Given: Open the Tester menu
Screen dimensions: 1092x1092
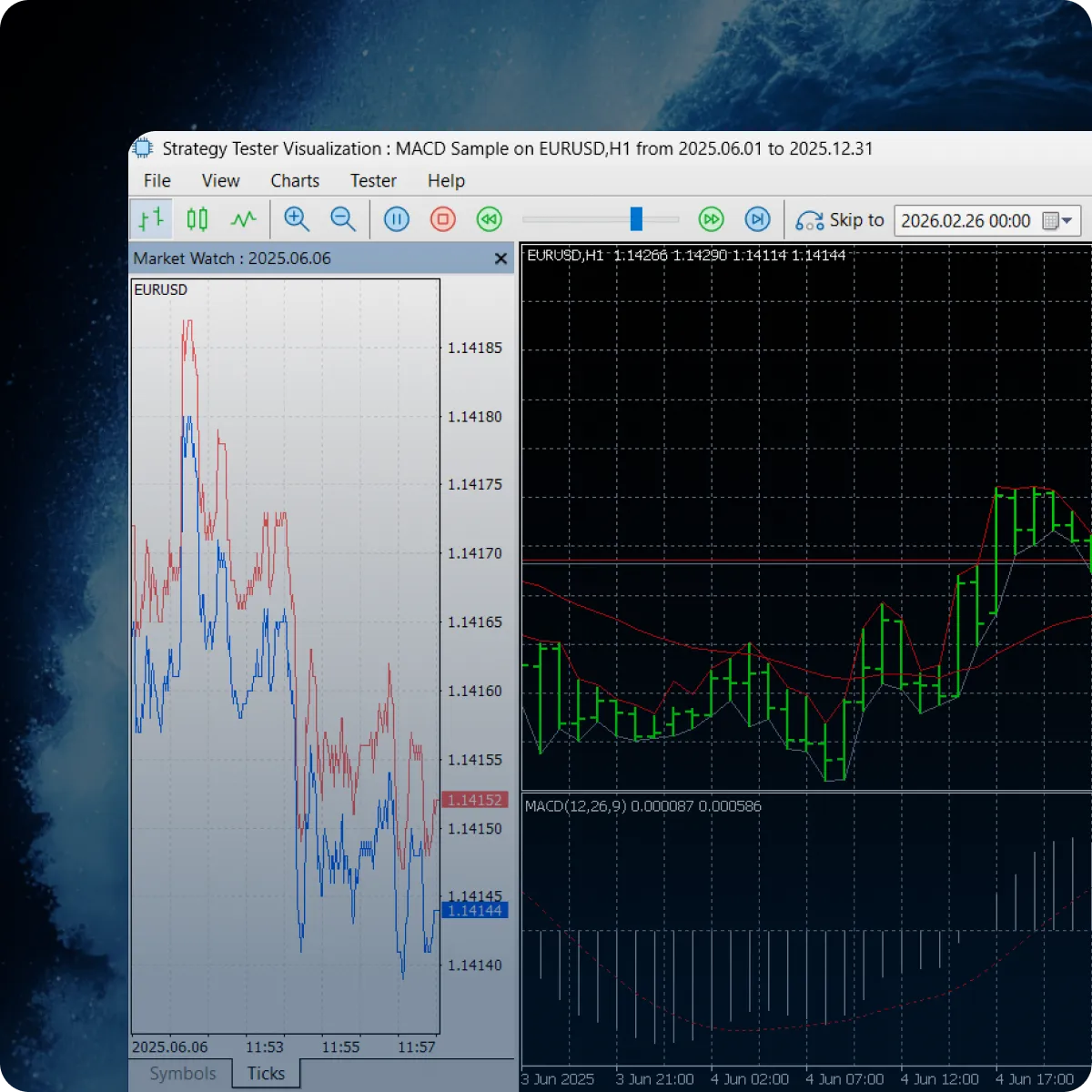Looking at the screenshot, I should [373, 181].
